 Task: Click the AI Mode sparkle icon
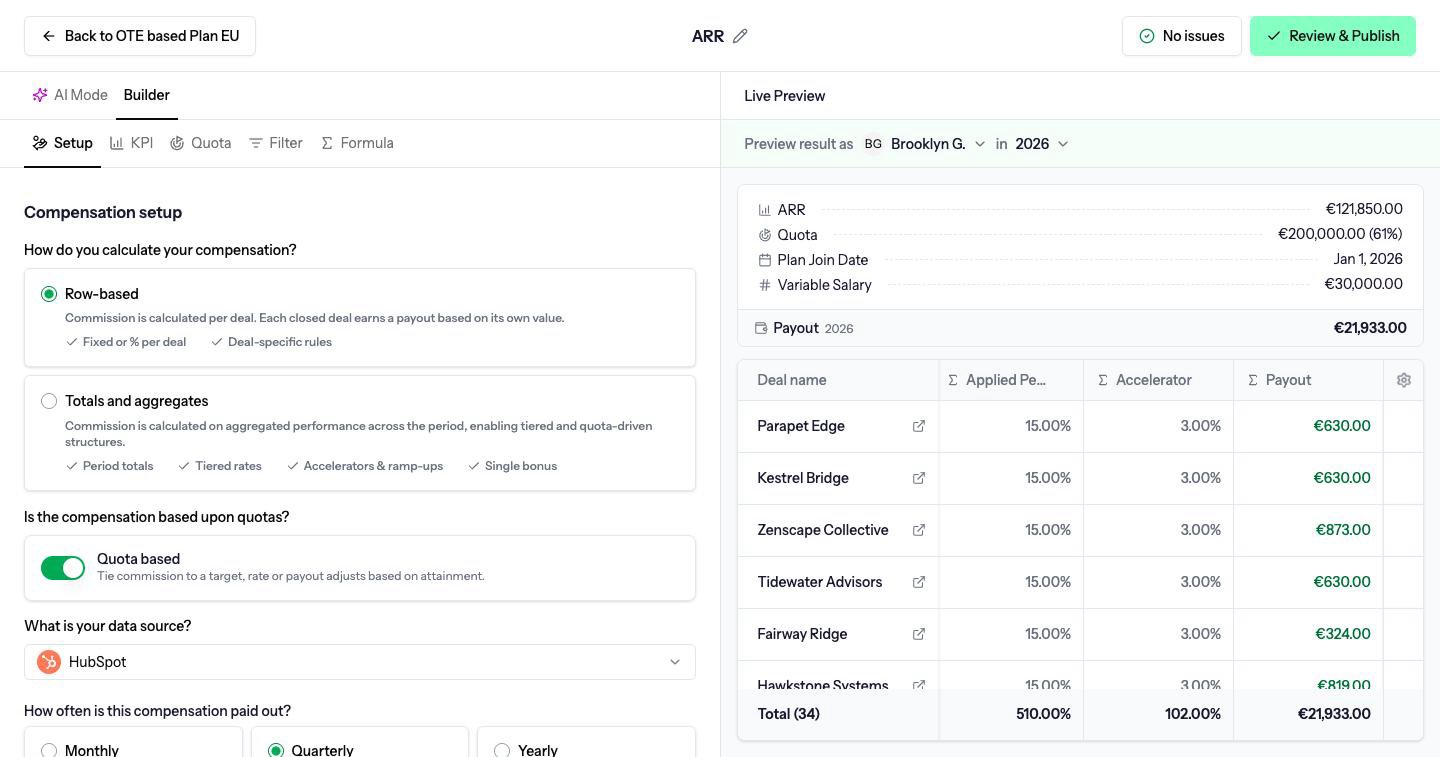pyautogui.click(x=40, y=95)
